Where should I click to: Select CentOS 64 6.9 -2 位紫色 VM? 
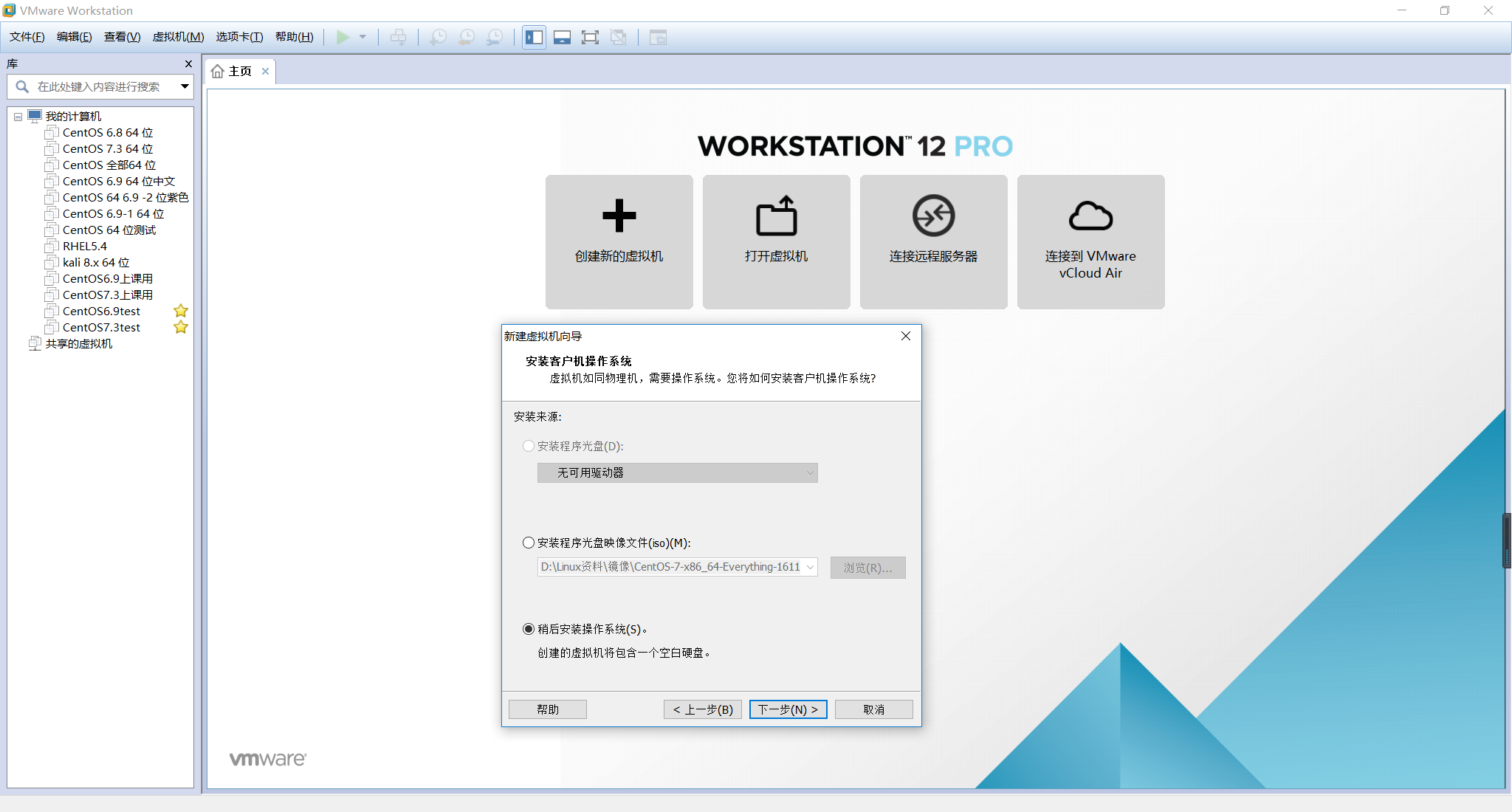click(126, 197)
